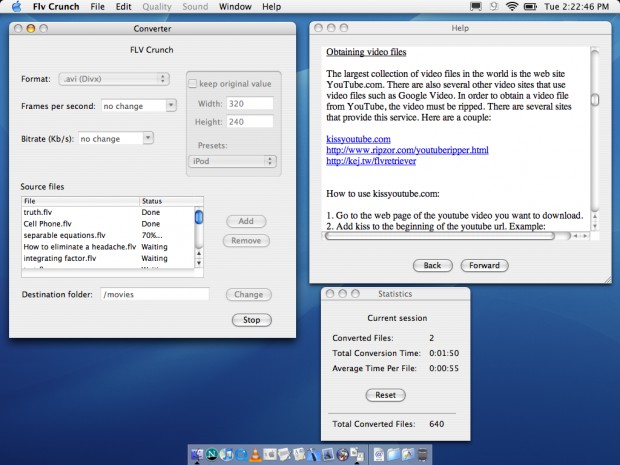Open the Apple menu
Screen dimensions: 620x465
click(16, 6)
